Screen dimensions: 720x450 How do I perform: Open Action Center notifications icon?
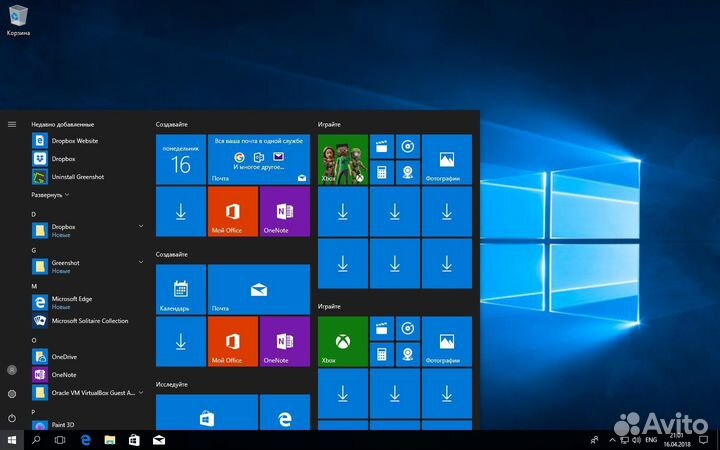click(x=703, y=440)
